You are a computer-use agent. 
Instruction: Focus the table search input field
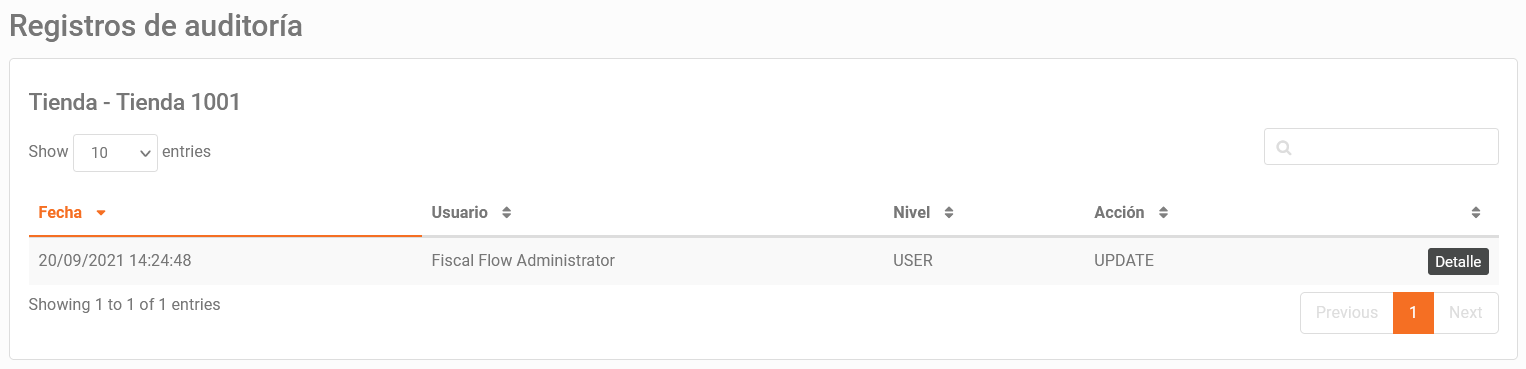coord(1381,147)
